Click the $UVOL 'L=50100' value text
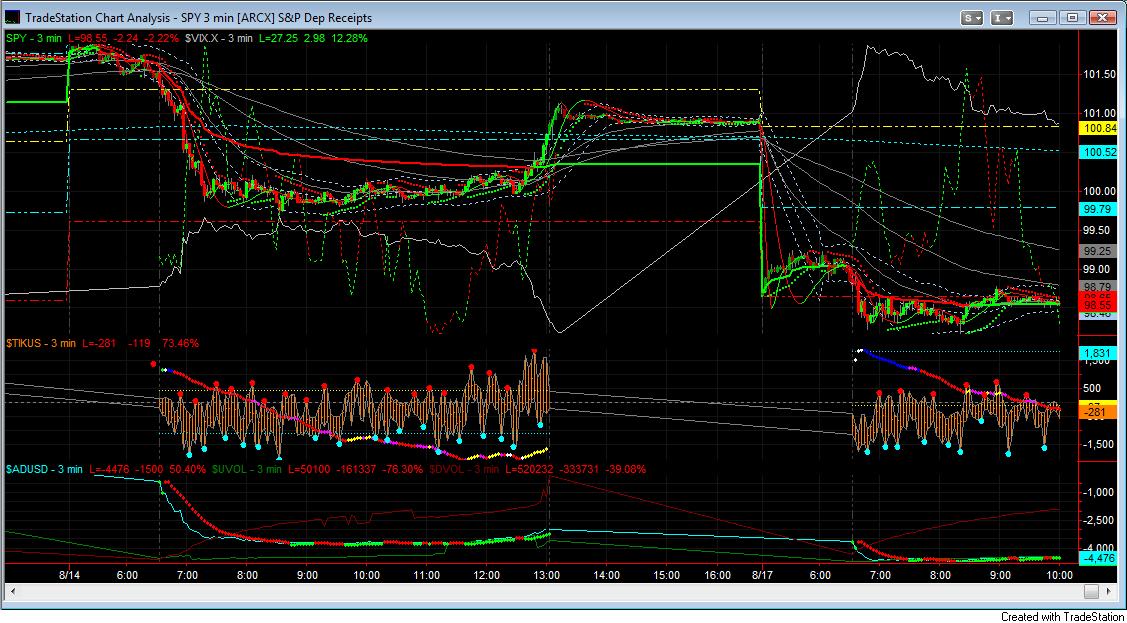1127x623 pixels. (310, 469)
